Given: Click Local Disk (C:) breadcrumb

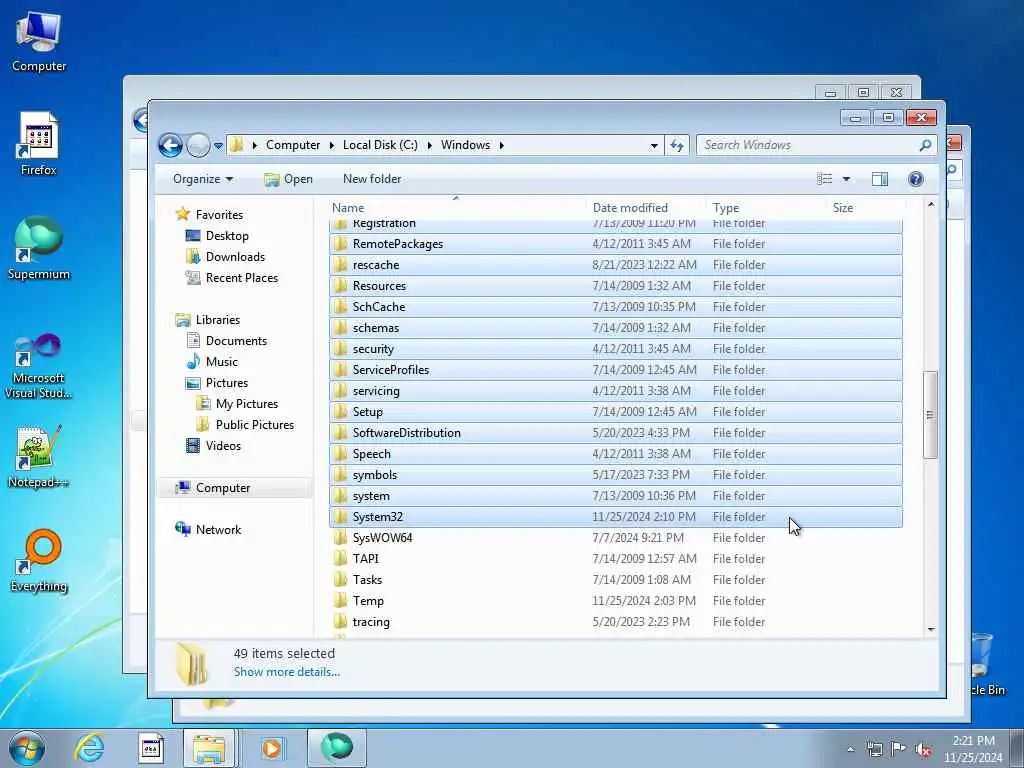Looking at the screenshot, I should click(380, 145).
